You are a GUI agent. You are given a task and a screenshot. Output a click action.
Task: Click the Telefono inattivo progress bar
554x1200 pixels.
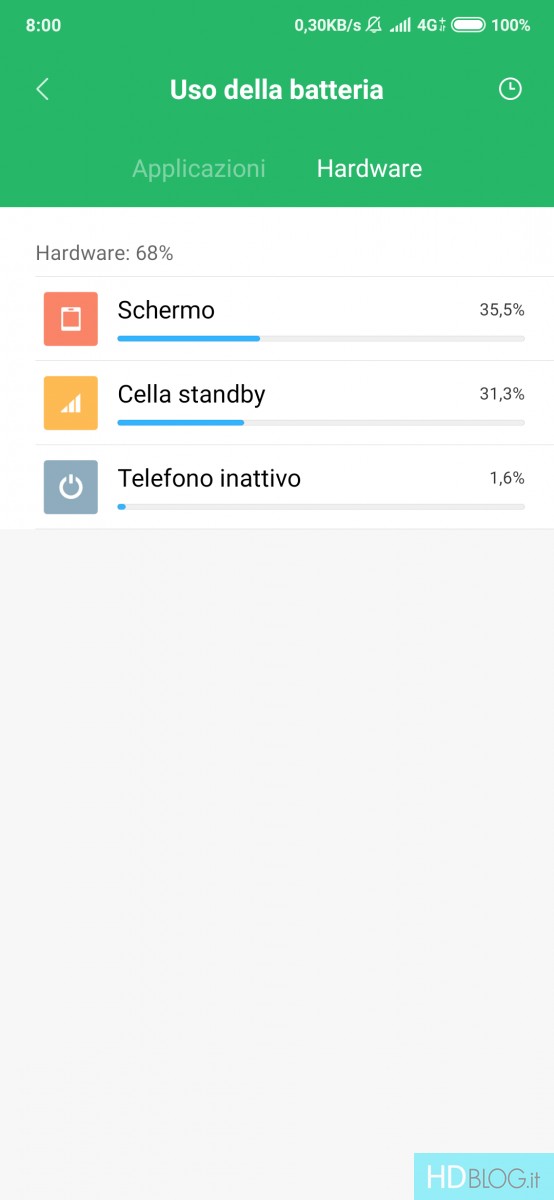(x=321, y=507)
